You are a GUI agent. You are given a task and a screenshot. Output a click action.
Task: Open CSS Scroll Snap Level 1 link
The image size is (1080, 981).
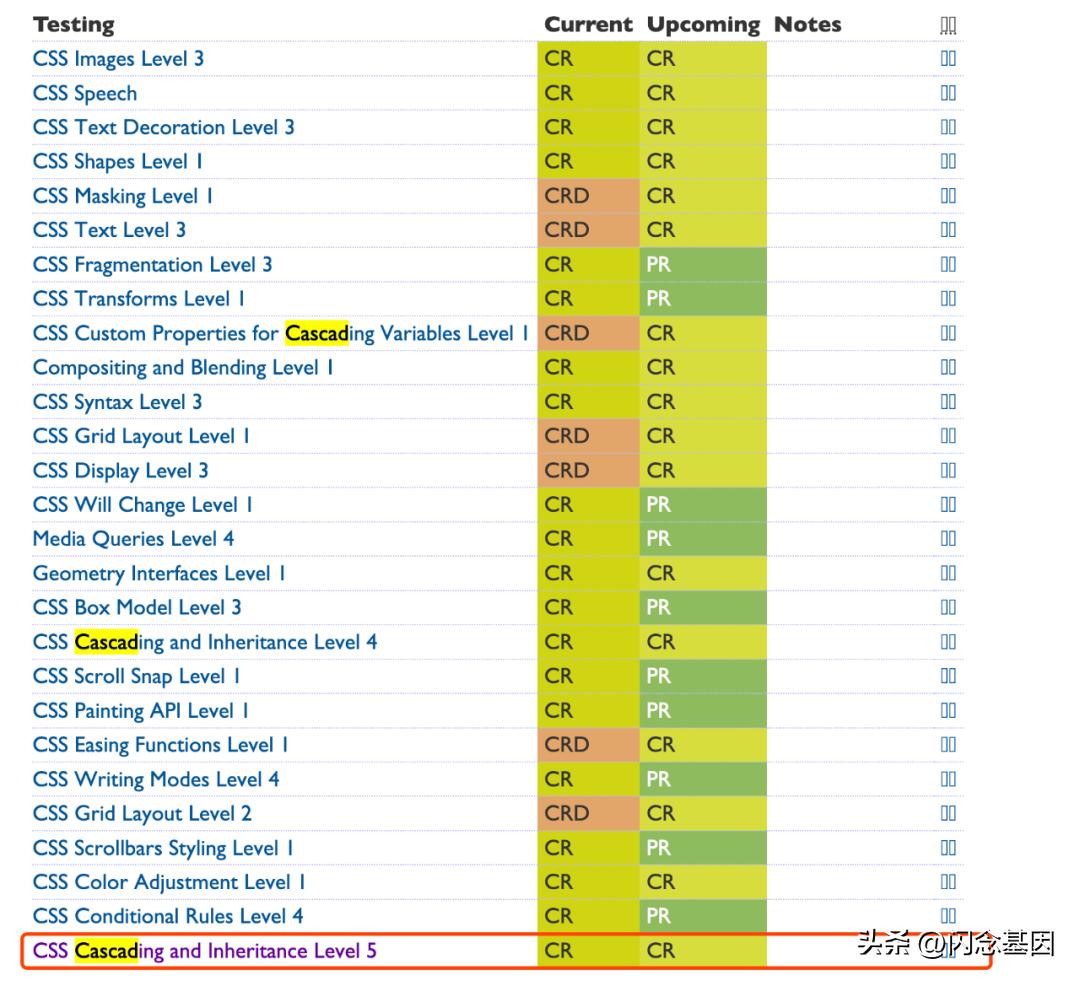(136, 677)
